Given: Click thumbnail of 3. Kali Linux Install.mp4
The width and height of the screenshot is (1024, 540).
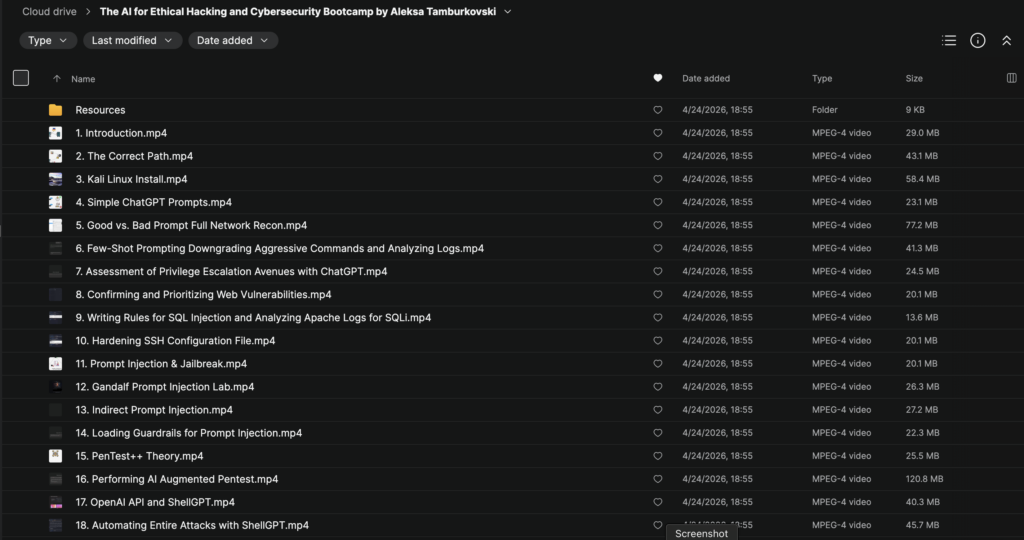Looking at the screenshot, I should [x=56, y=179].
